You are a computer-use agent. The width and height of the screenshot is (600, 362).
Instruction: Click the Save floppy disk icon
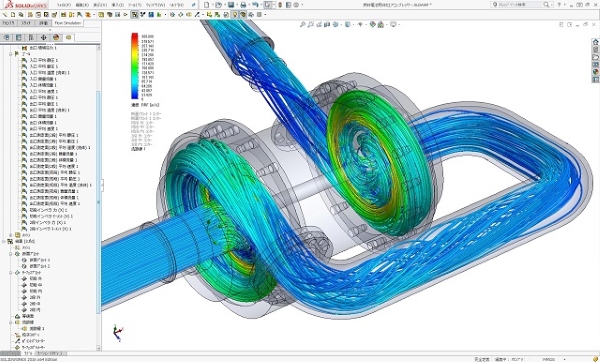pyautogui.click(x=231, y=5)
